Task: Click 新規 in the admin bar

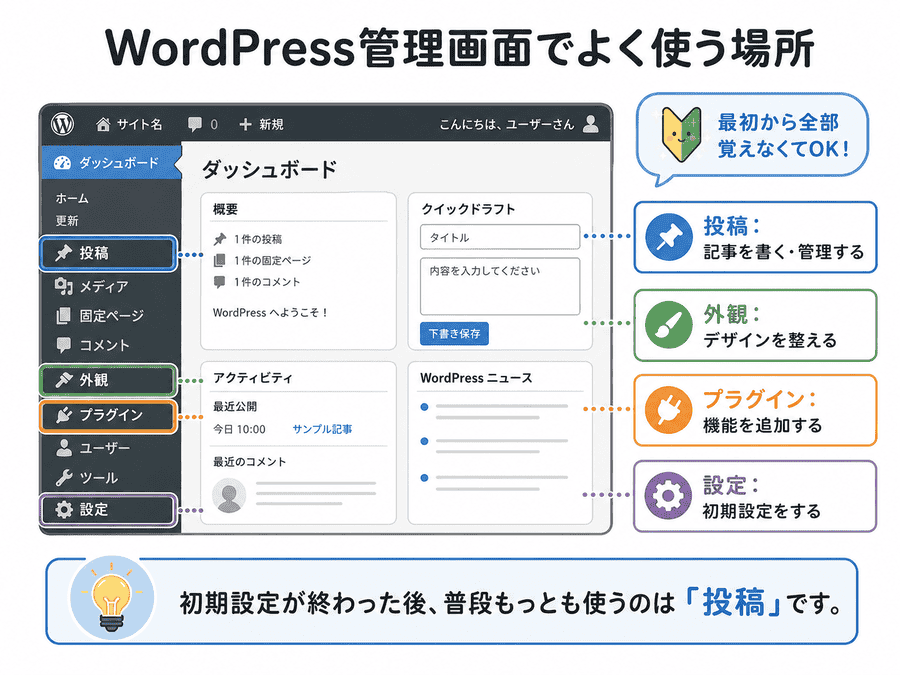Action: point(271,124)
